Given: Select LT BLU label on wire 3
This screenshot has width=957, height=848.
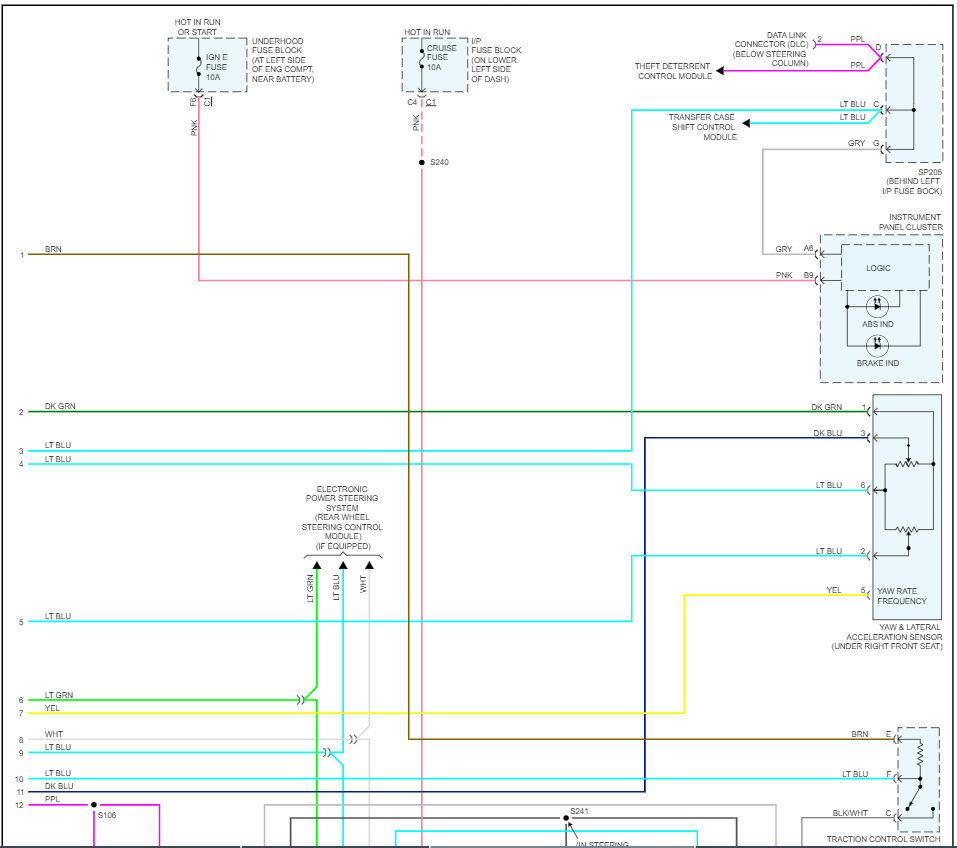Looking at the screenshot, I should point(58,445).
